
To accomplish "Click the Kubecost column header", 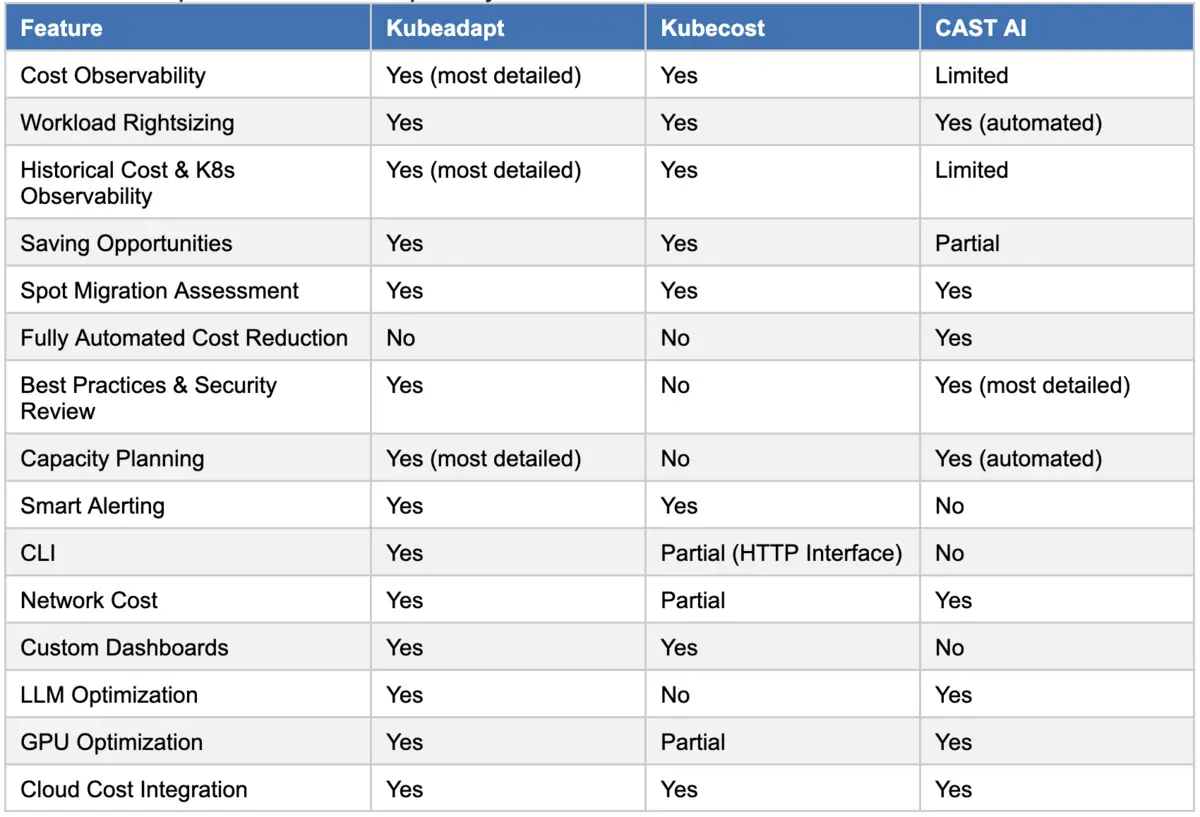I will click(x=713, y=28).
